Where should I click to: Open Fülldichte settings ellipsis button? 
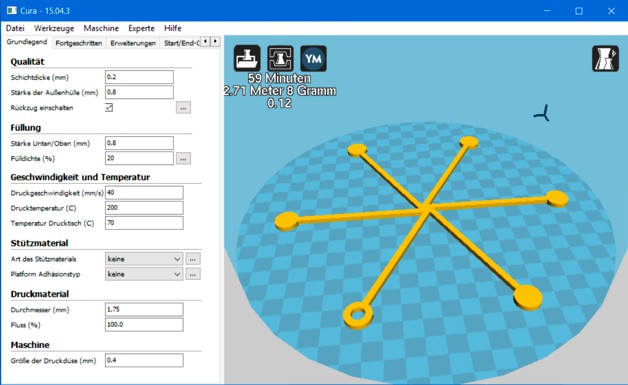pos(183,159)
